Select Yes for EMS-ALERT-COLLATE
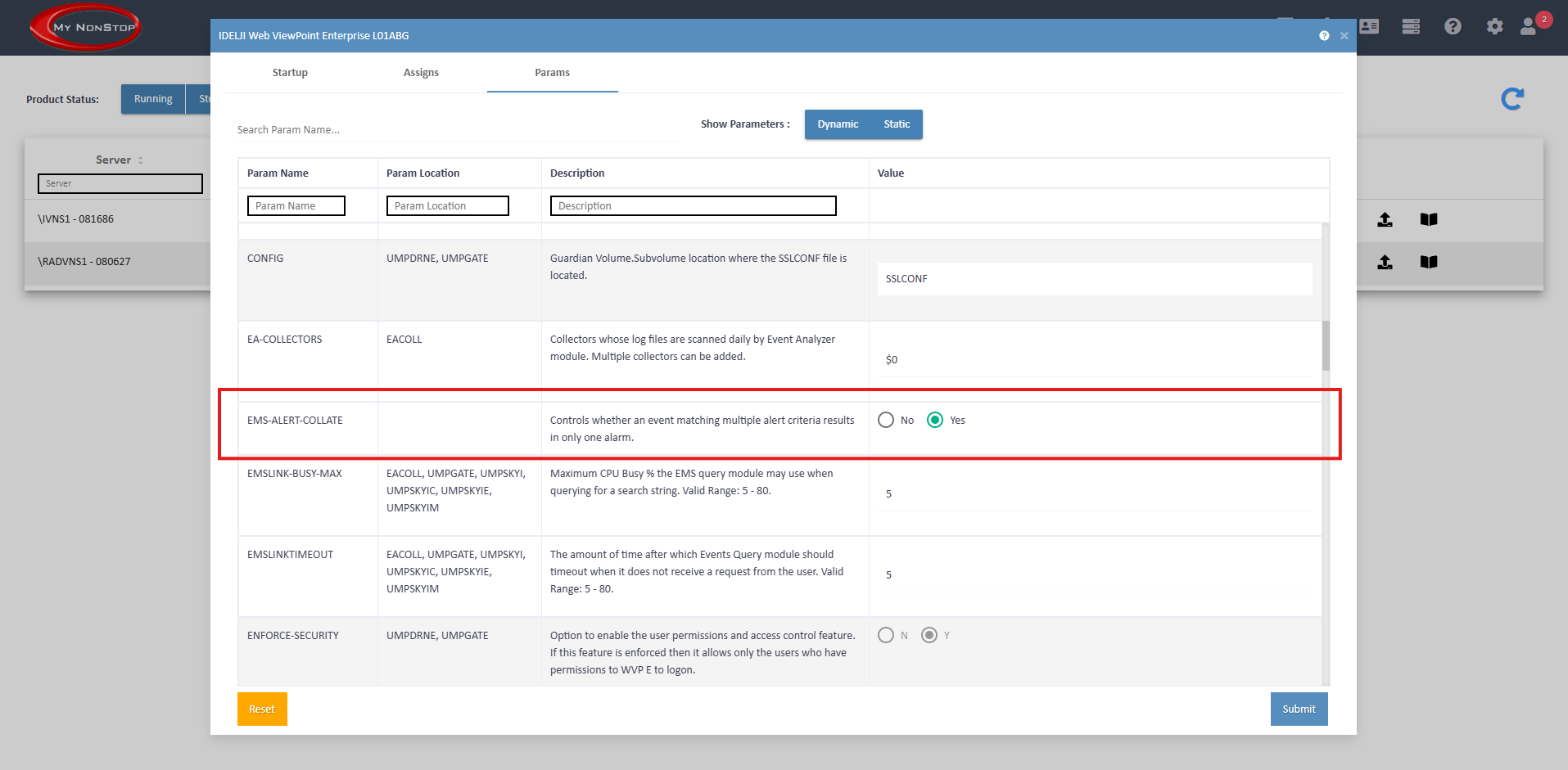This screenshot has width=1568, height=770. [x=935, y=420]
